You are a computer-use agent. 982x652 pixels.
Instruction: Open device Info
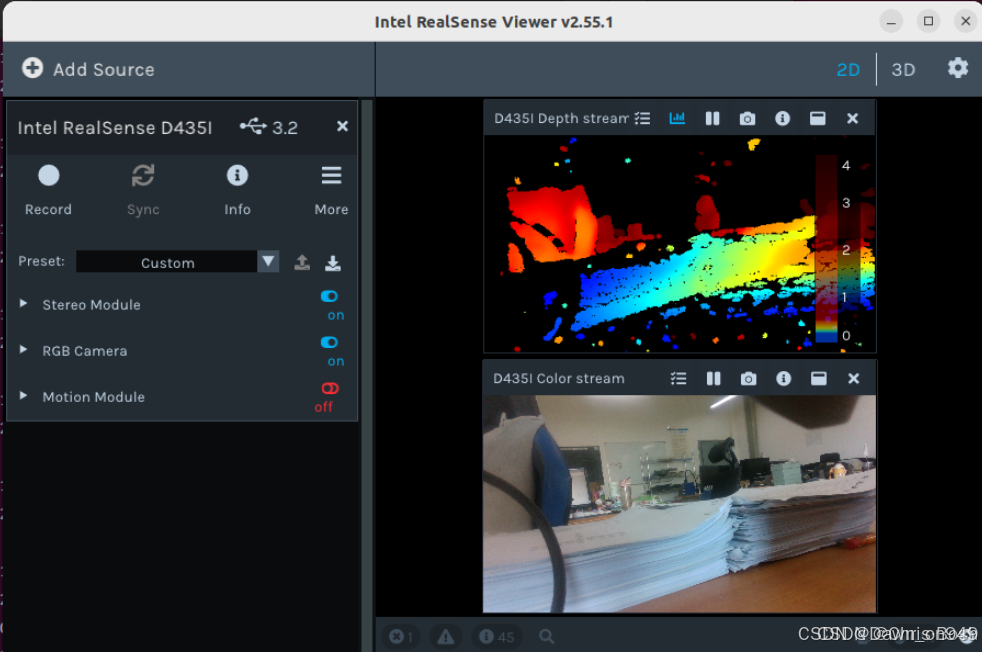237,190
